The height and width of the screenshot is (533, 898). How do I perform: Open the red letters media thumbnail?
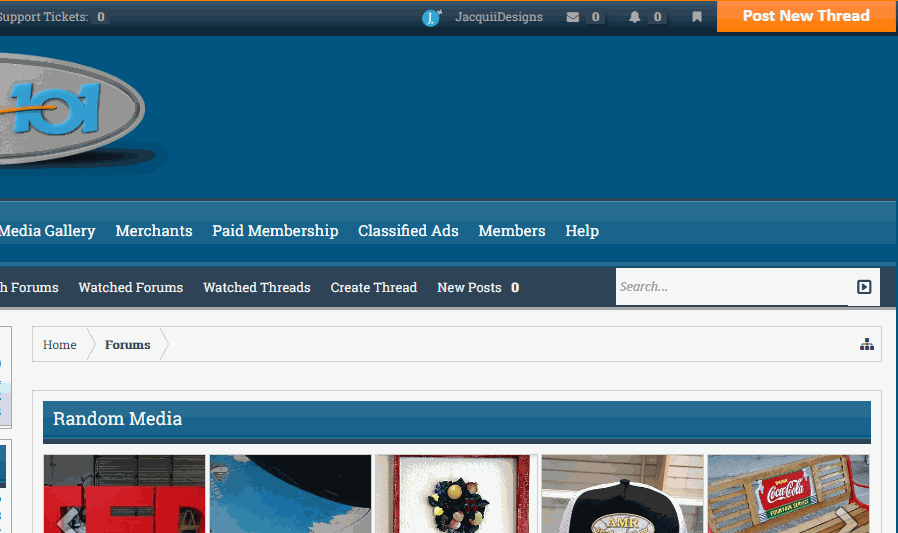click(124, 494)
